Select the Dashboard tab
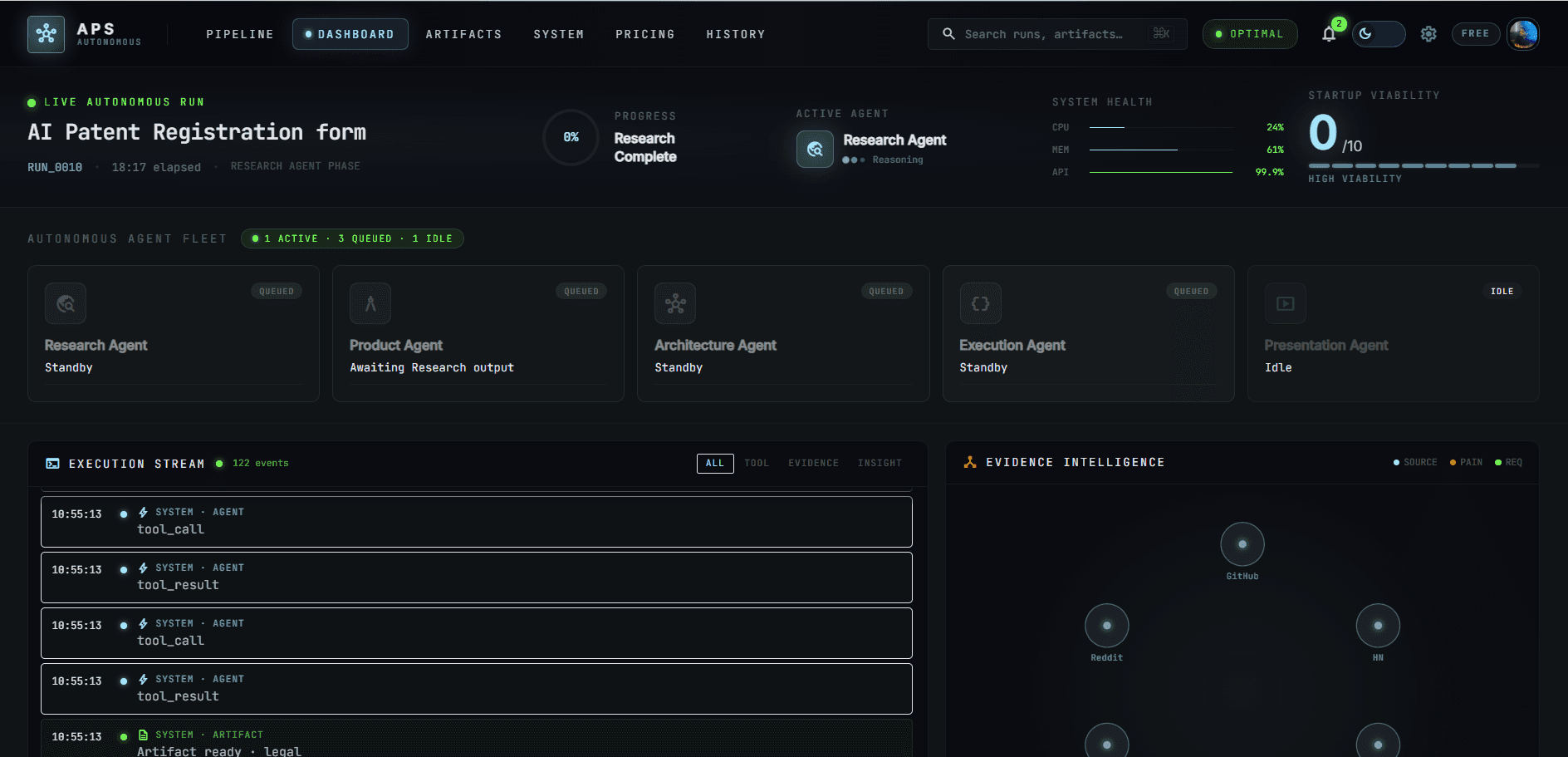 pyautogui.click(x=350, y=34)
